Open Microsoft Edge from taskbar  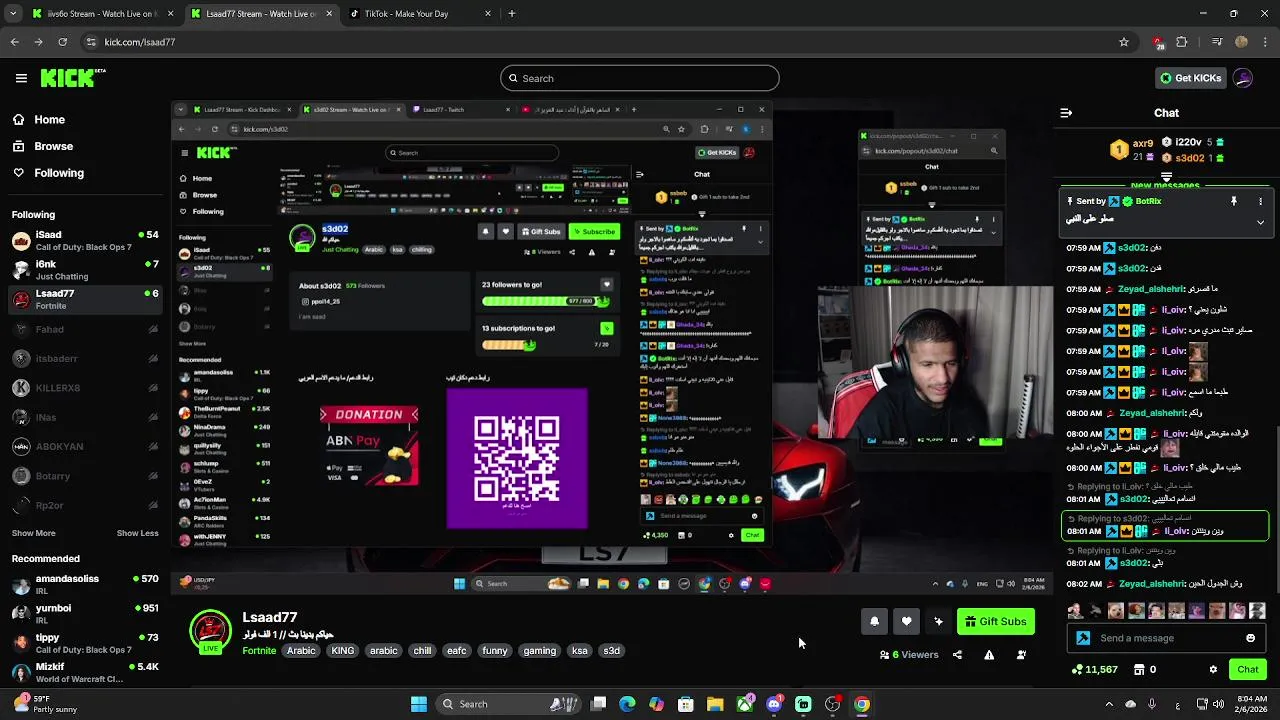click(x=627, y=704)
